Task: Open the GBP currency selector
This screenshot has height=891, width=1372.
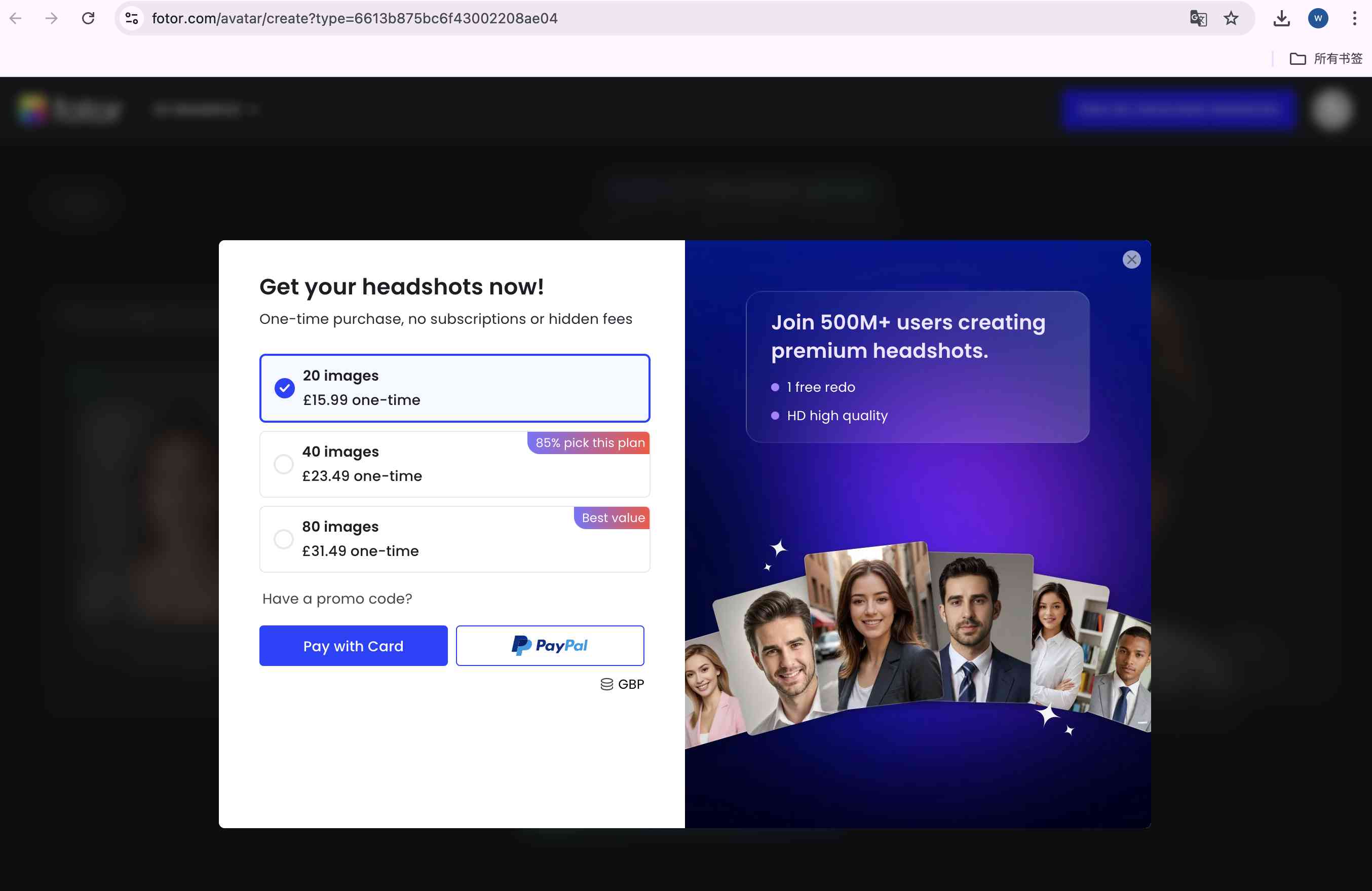Action: [622, 684]
